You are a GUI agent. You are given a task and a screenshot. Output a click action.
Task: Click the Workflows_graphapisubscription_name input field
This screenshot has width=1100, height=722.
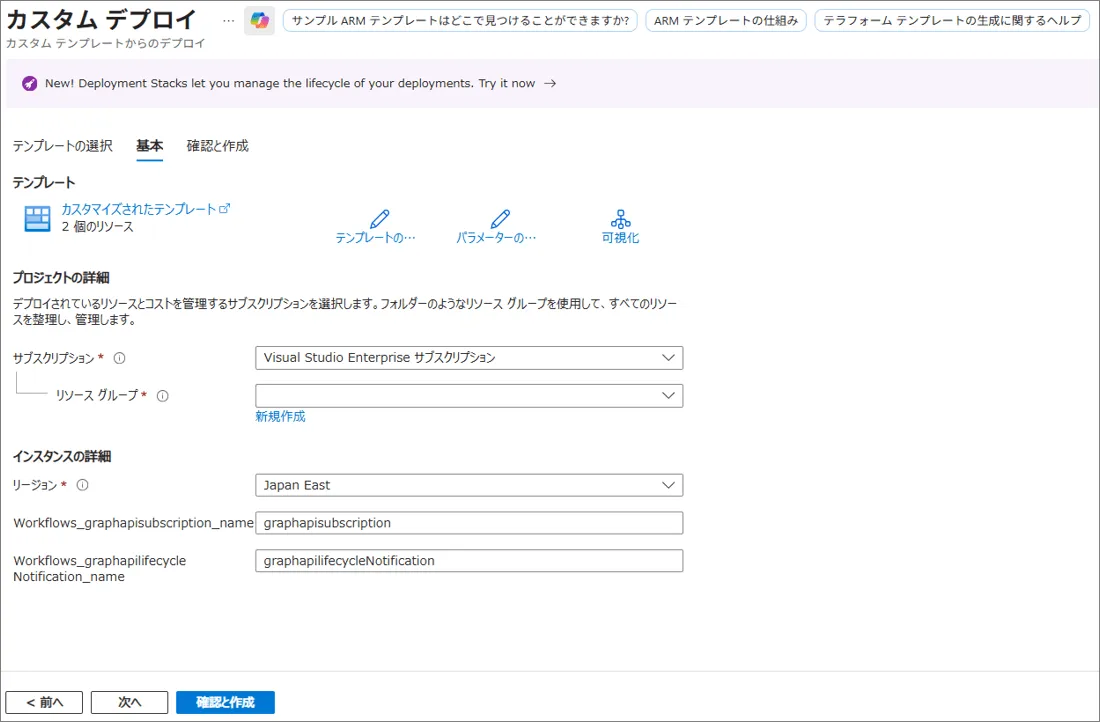(469, 523)
